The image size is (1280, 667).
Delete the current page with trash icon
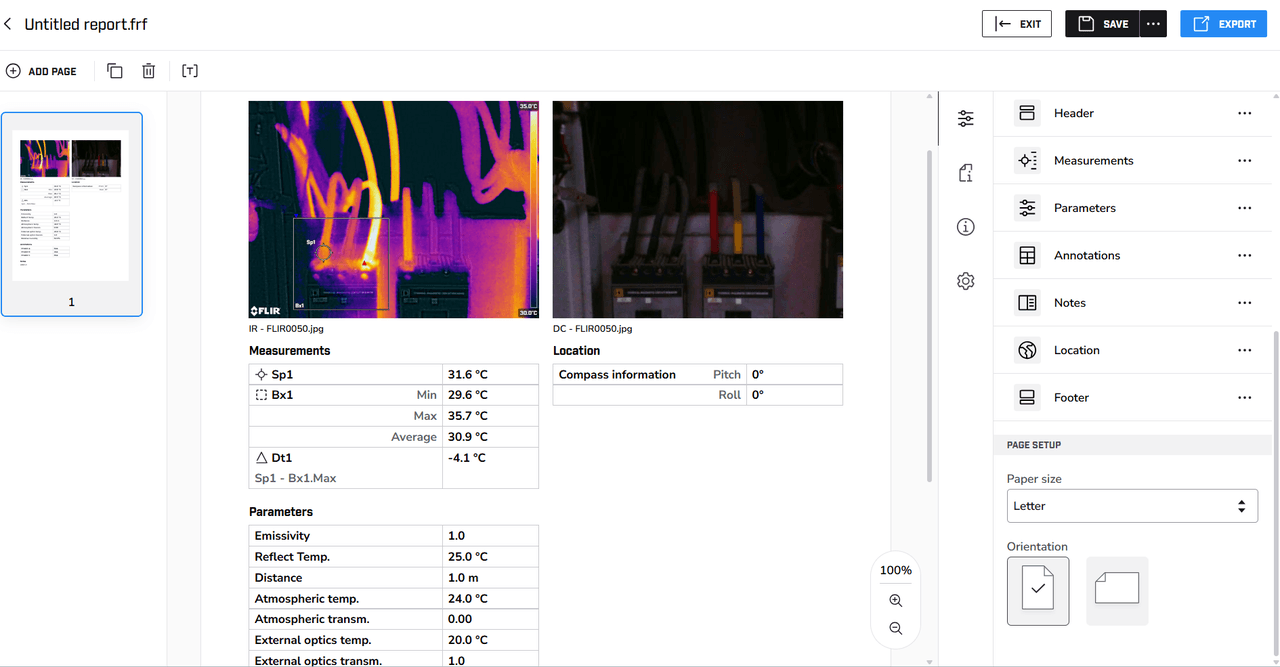(148, 70)
